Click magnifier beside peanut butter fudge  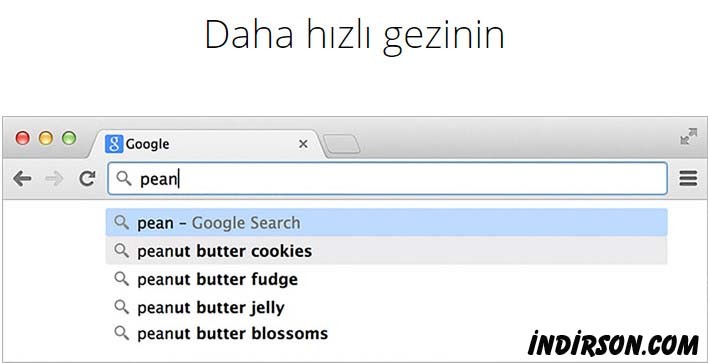122,279
